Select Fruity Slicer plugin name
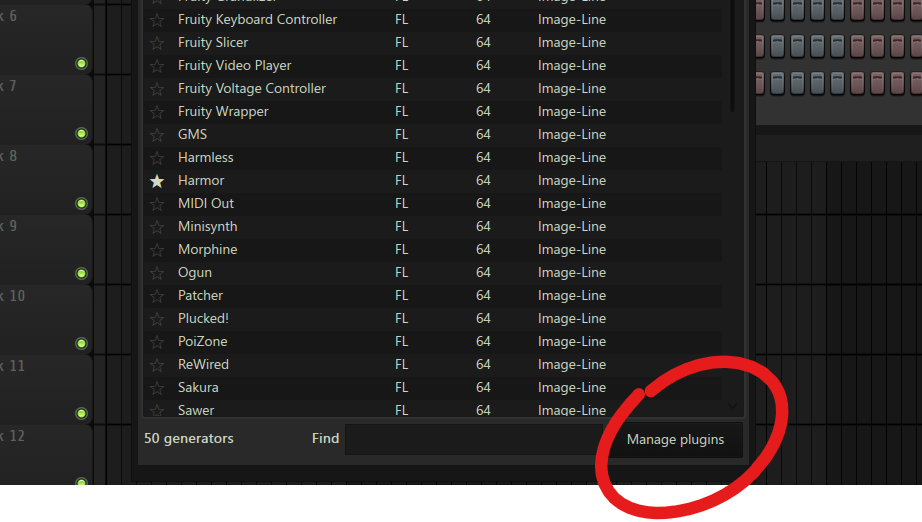 pos(213,42)
